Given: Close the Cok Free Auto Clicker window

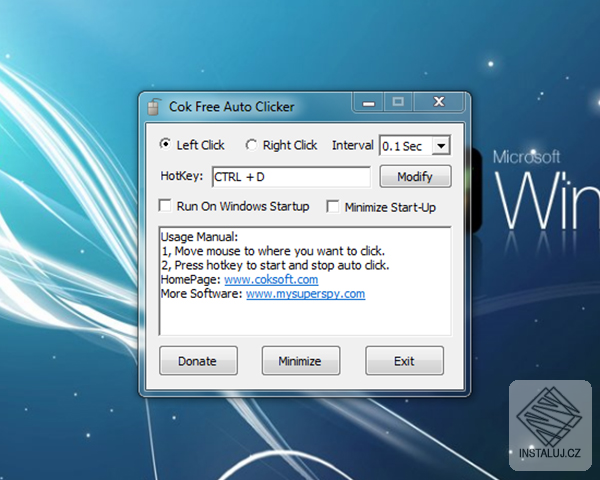Looking at the screenshot, I should [439, 102].
